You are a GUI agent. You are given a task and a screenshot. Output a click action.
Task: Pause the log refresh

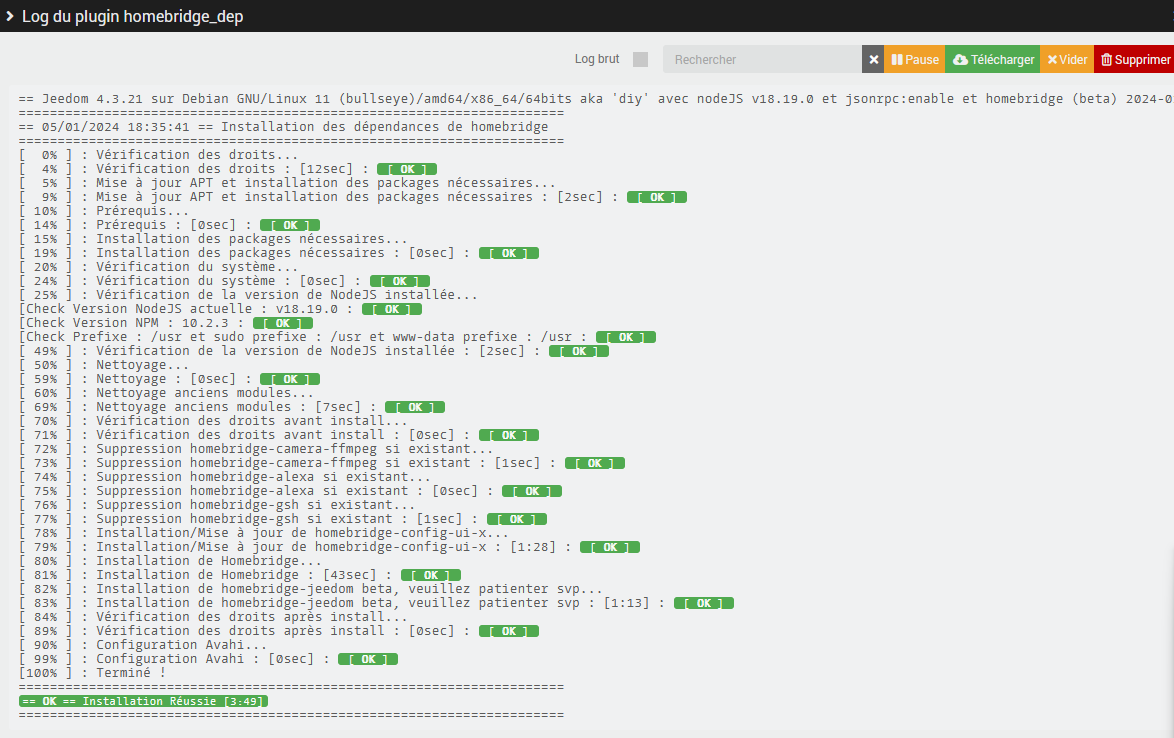pos(914,59)
